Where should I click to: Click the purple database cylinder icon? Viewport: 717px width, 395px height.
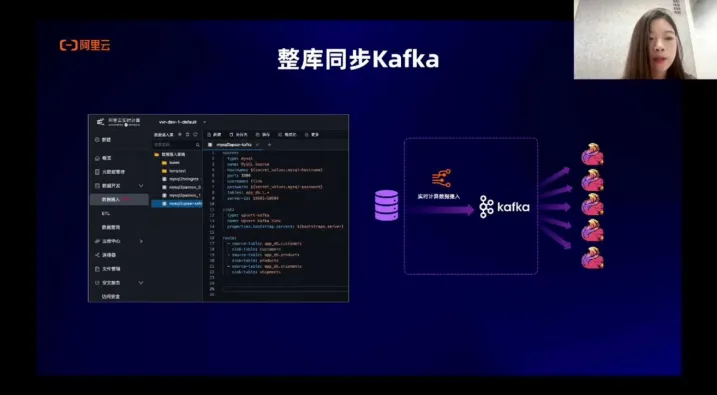point(386,206)
